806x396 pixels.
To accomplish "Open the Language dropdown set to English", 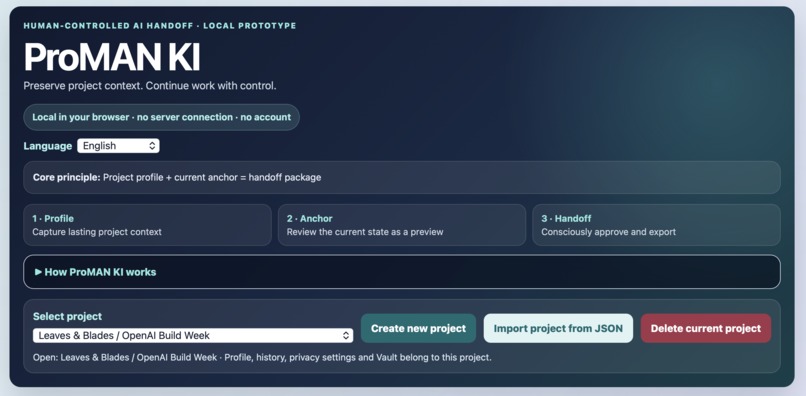I will [118, 146].
